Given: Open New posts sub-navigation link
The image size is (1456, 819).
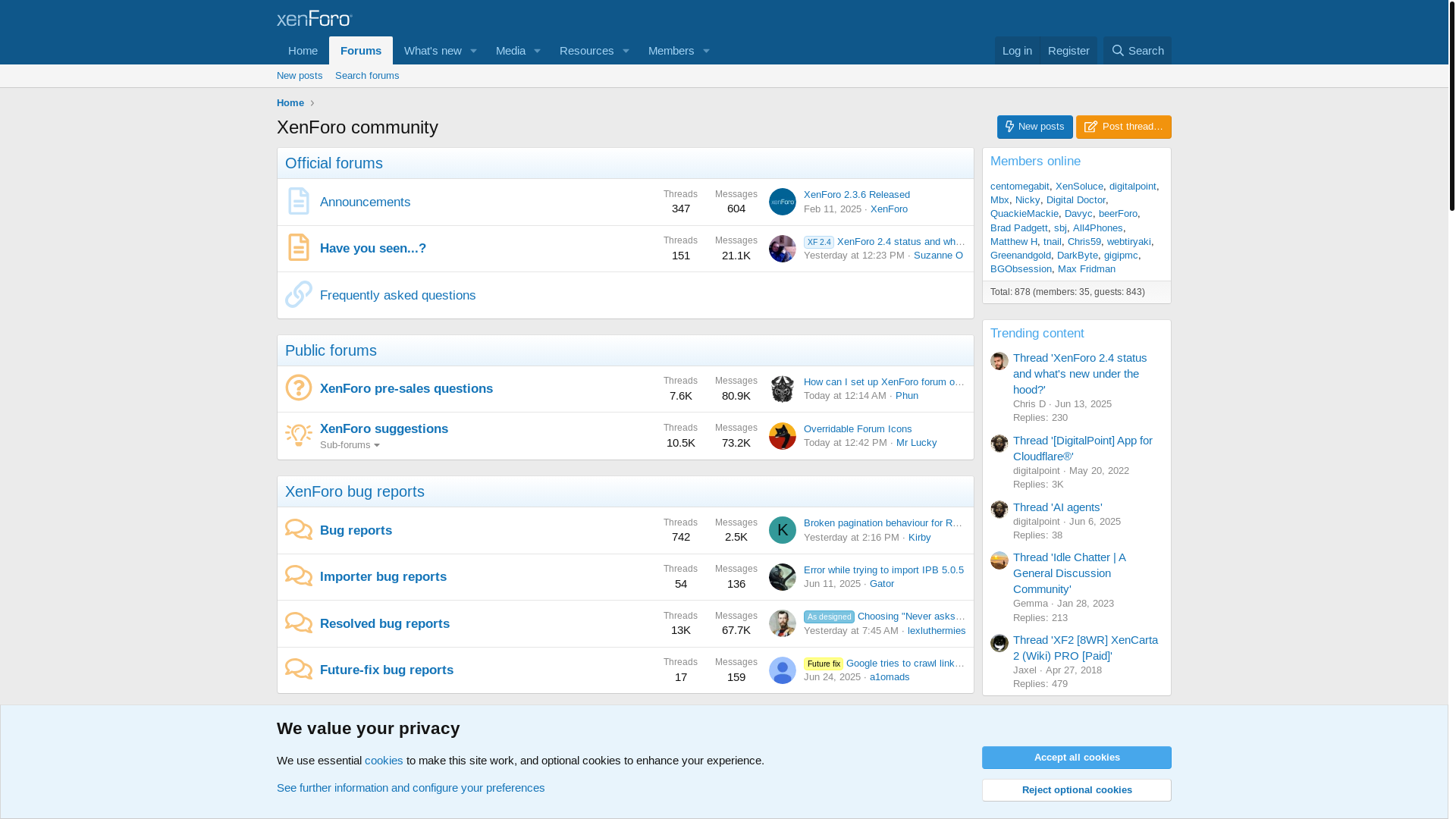Looking at the screenshot, I should point(300,76).
